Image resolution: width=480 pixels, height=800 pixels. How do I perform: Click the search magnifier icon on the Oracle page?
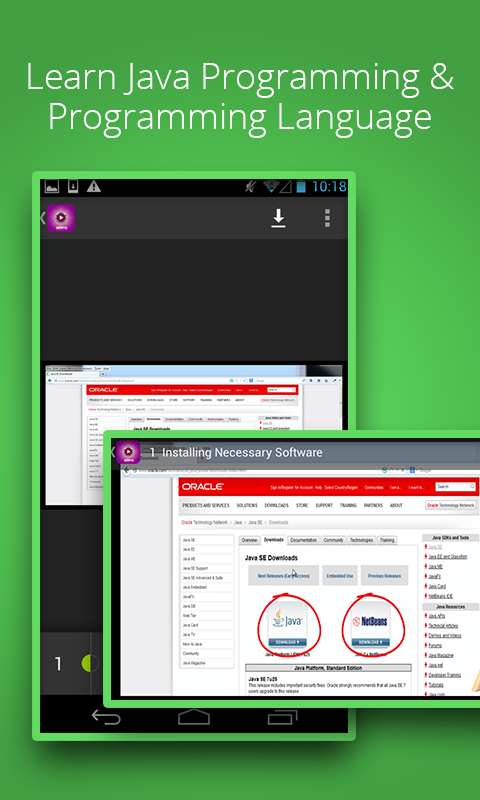472,487
